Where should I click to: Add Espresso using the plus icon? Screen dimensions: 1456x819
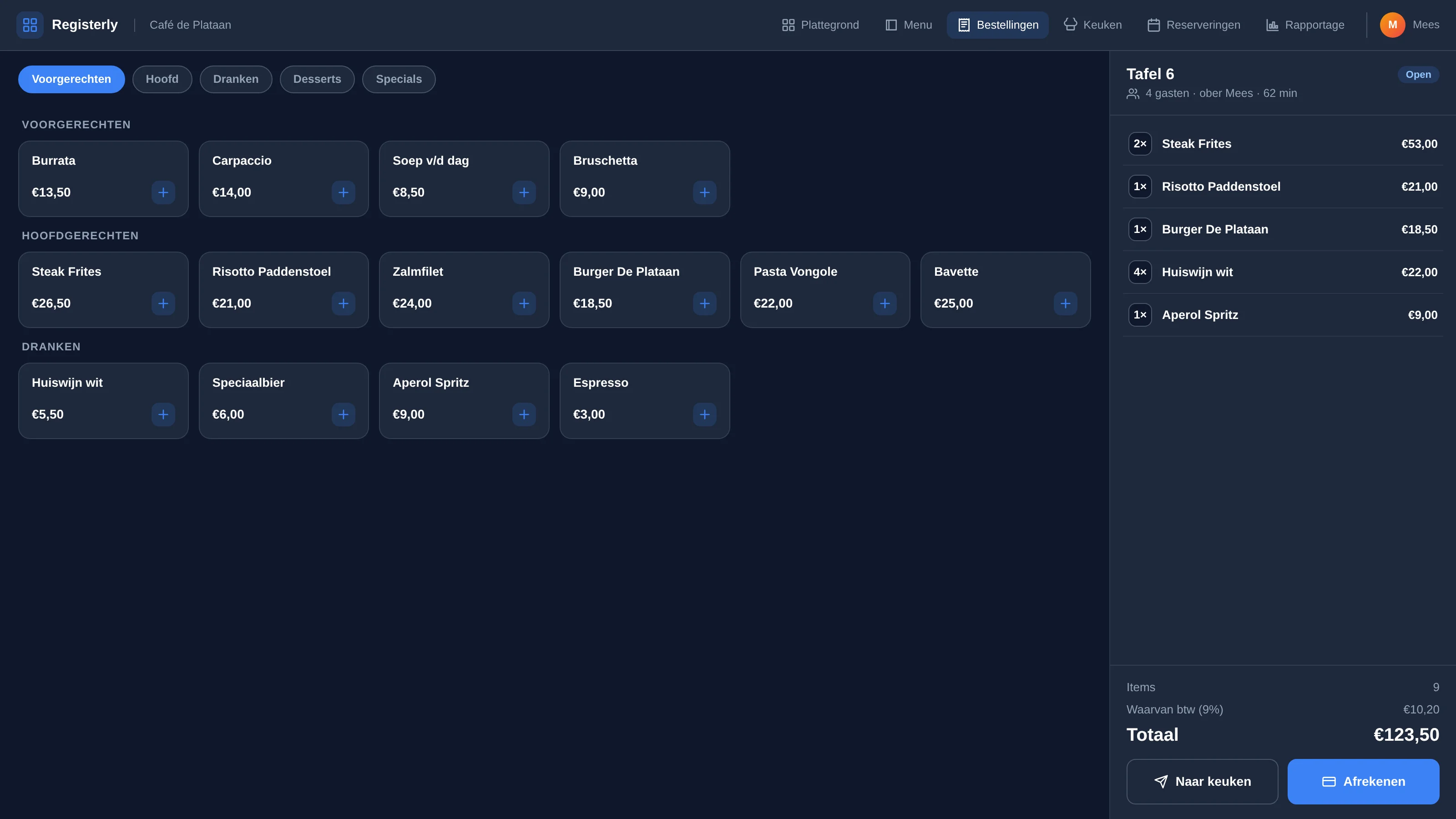704,415
